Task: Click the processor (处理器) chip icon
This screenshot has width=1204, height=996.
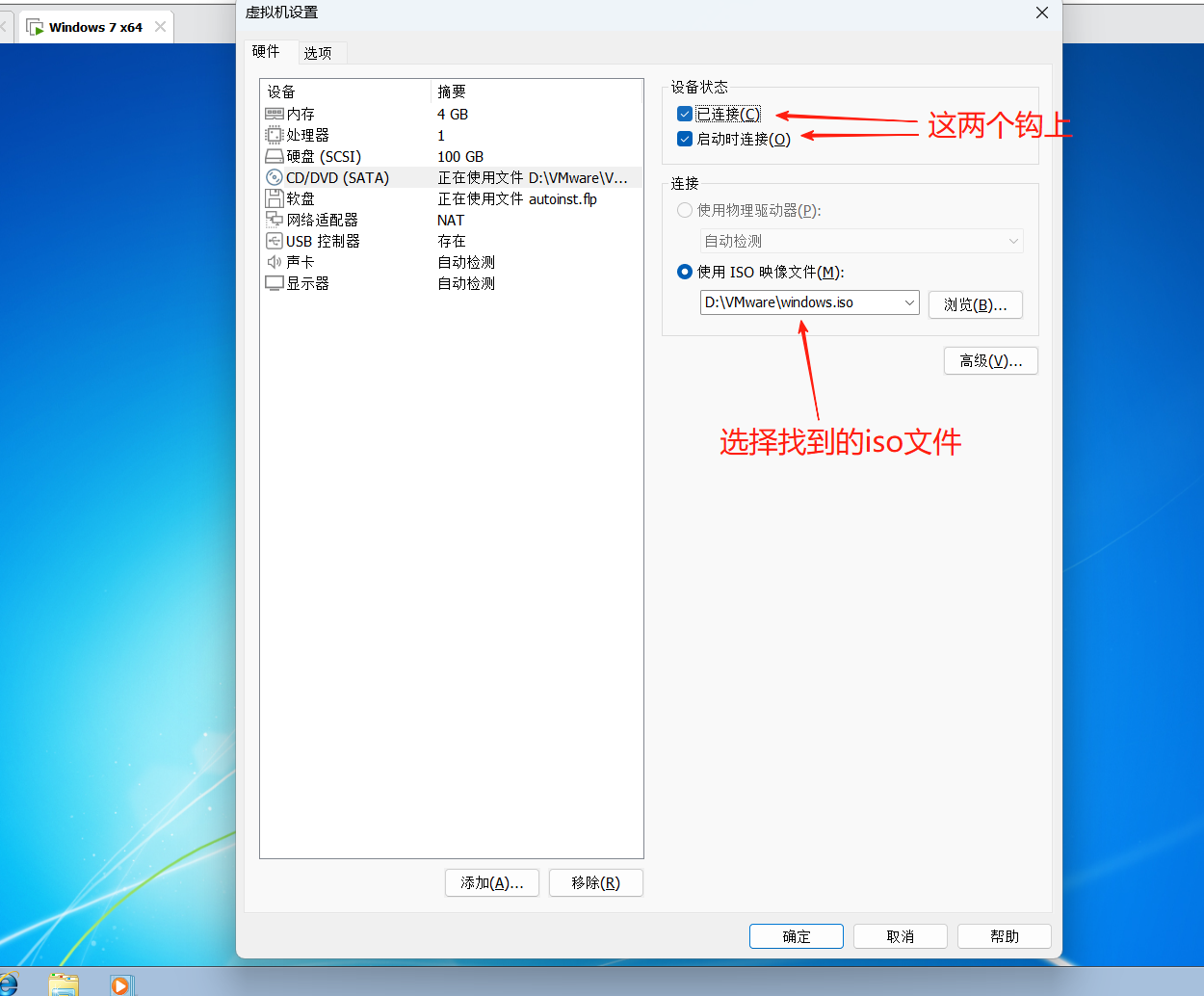Action: (275, 135)
